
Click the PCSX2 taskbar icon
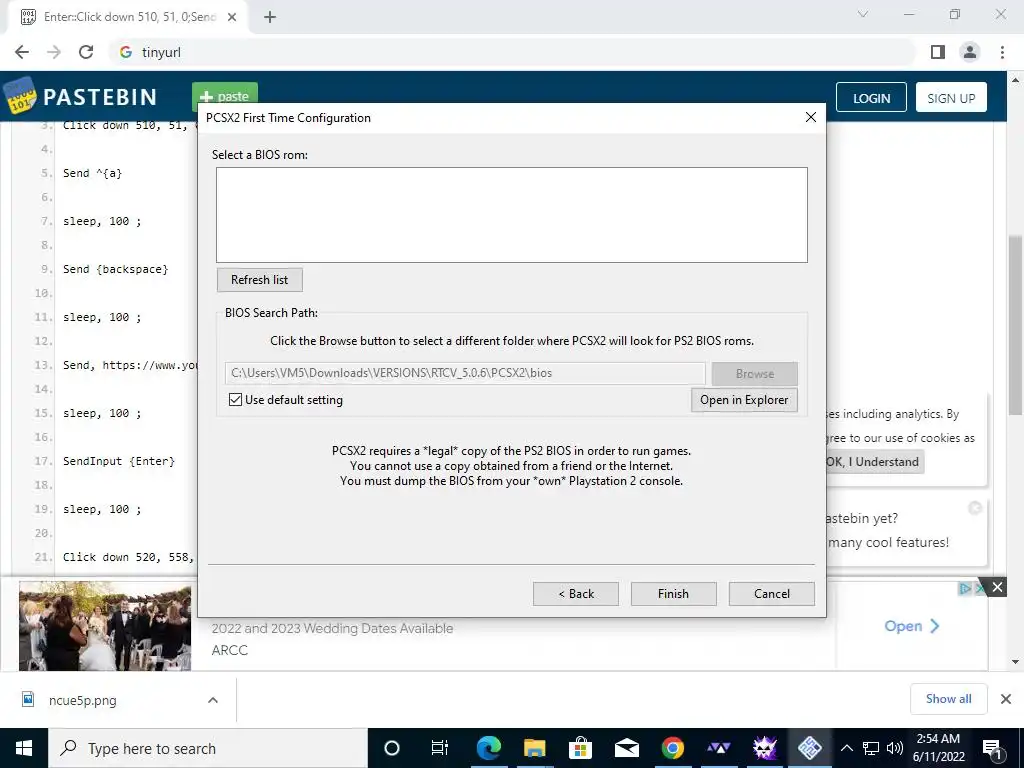(x=809, y=748)
